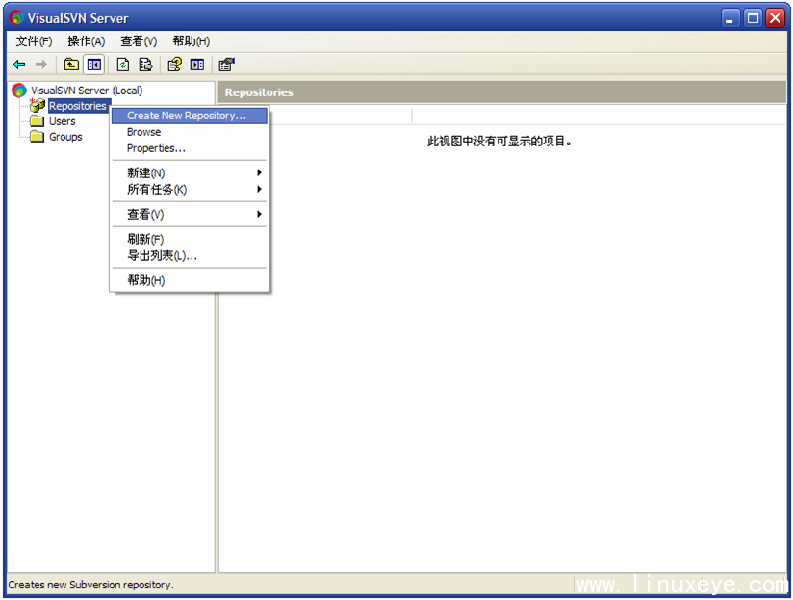The width and height of the screenshot is (793, 600).
Task: Open the 文件(F) menu
Action: point(33,41)
